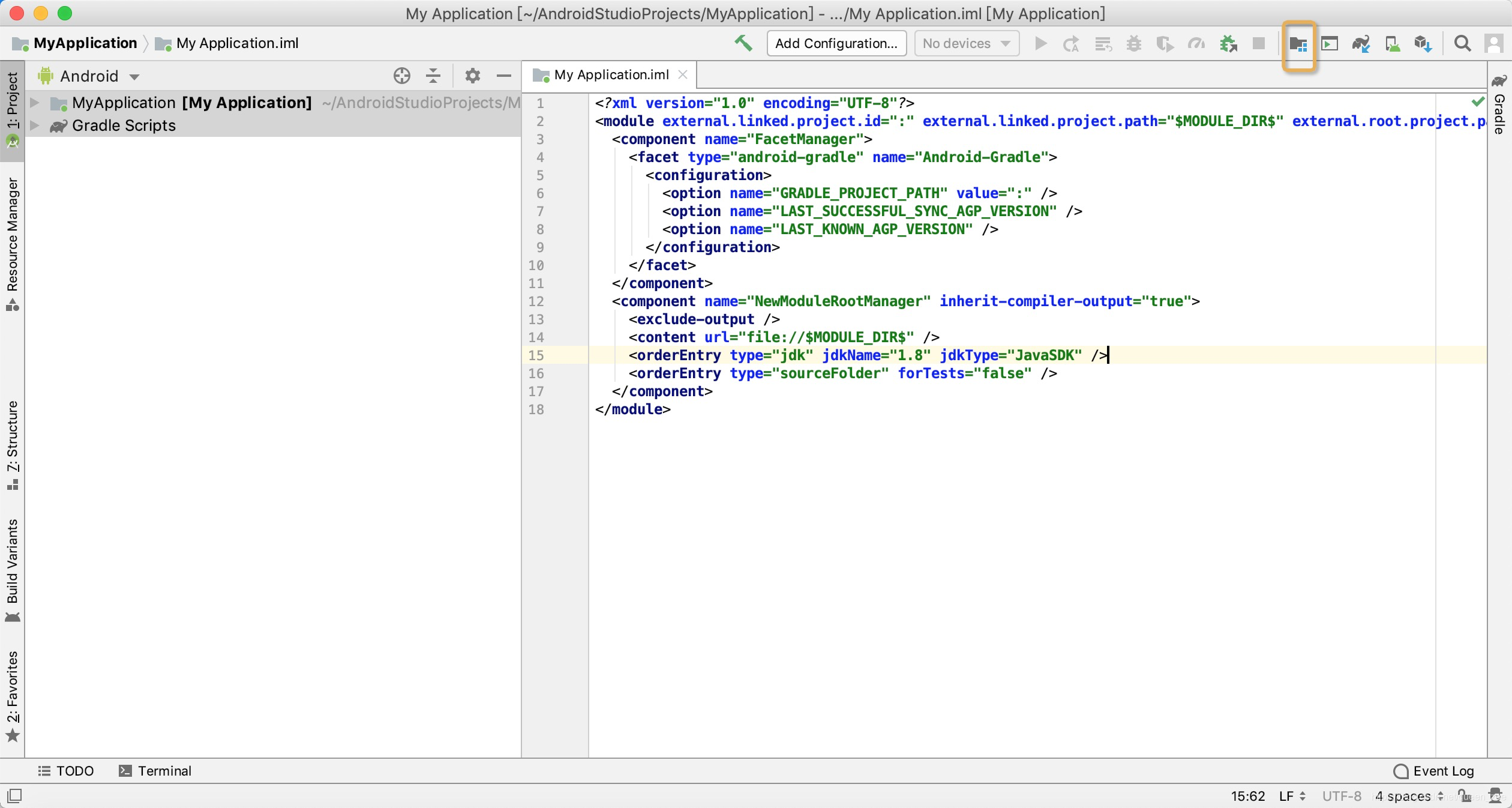Sync Project with Gradle Files elephant icon
This screenshot has height=808, width=1512.
1360,44
